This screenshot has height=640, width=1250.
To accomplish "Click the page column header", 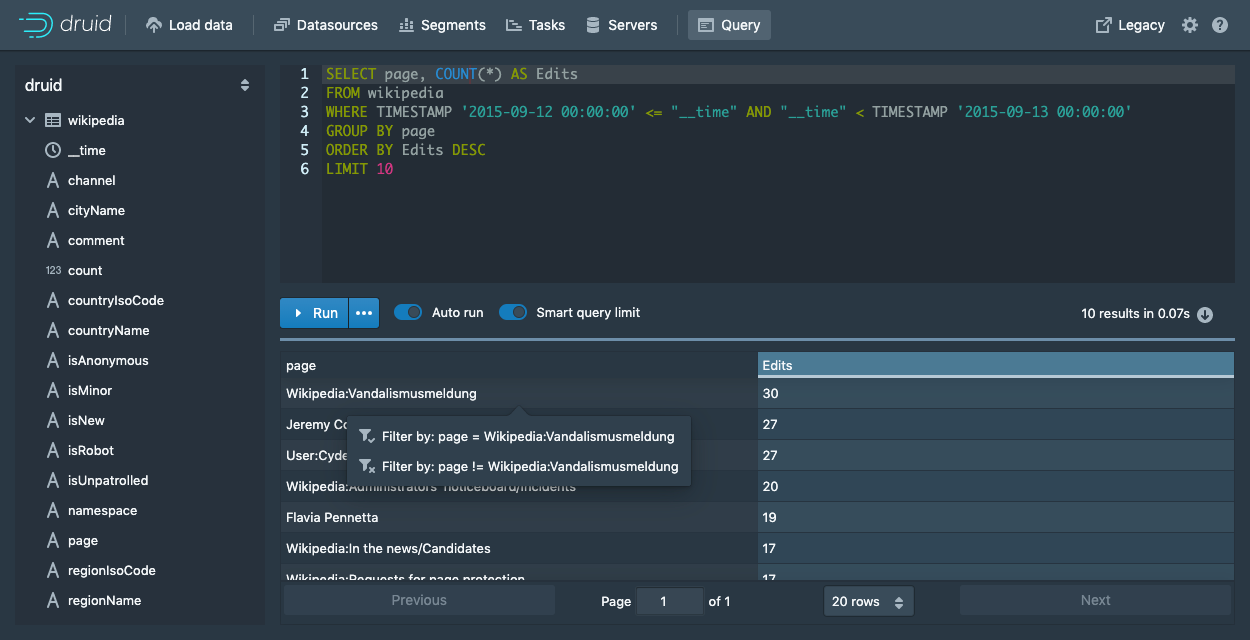I will [519, 366].
